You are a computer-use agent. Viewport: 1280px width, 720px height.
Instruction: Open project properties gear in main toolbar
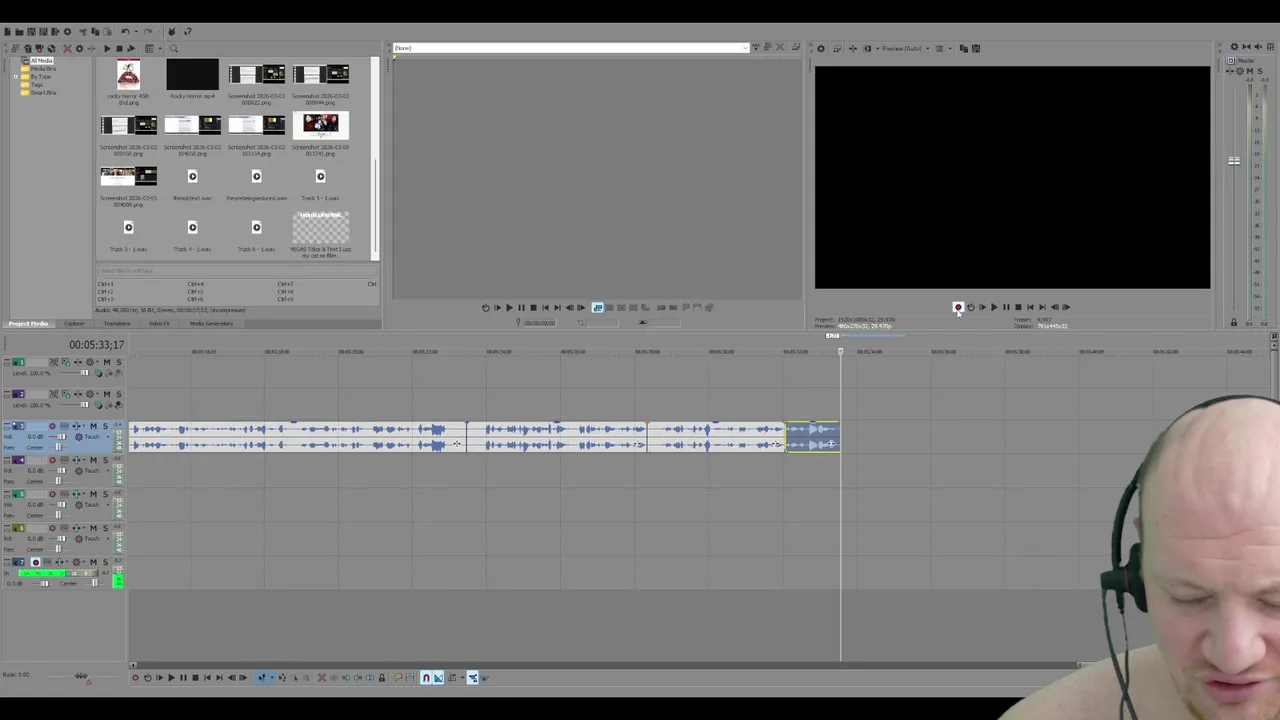(67, 32)
